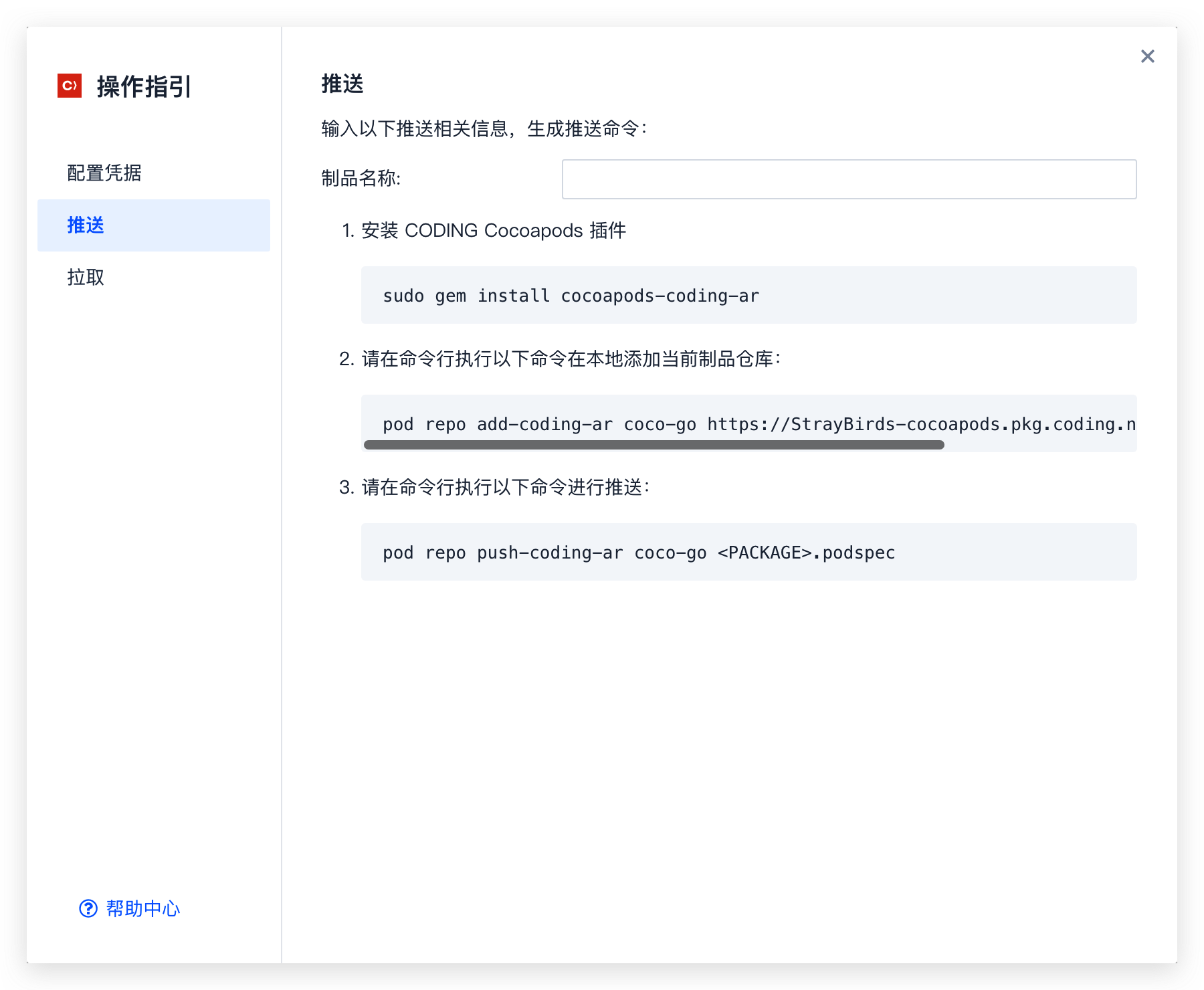This screenshot has height=990, width=1204.
Task: Focus the 制品名称 input field
Action: click(849, 179)
